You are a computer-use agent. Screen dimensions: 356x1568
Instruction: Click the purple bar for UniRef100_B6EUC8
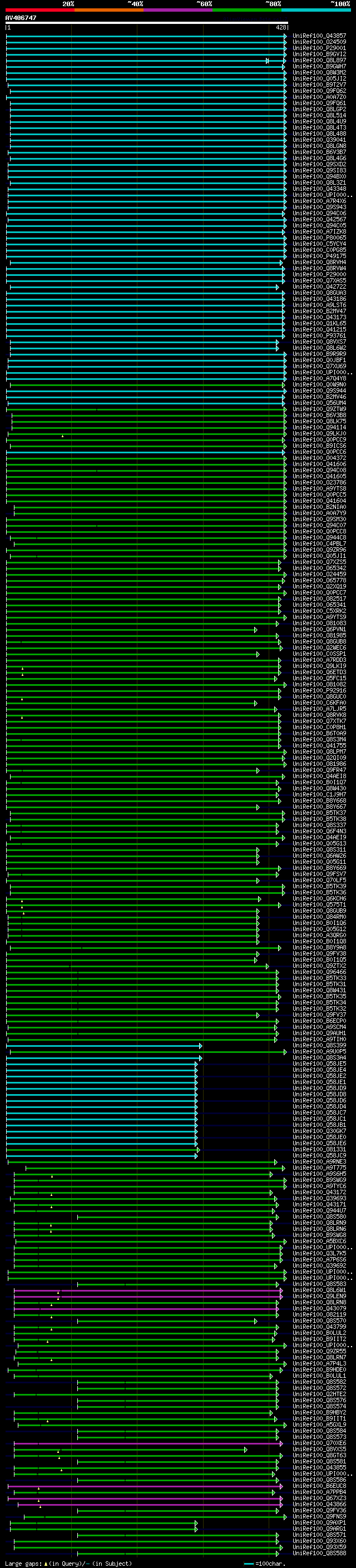[145, 1486]
